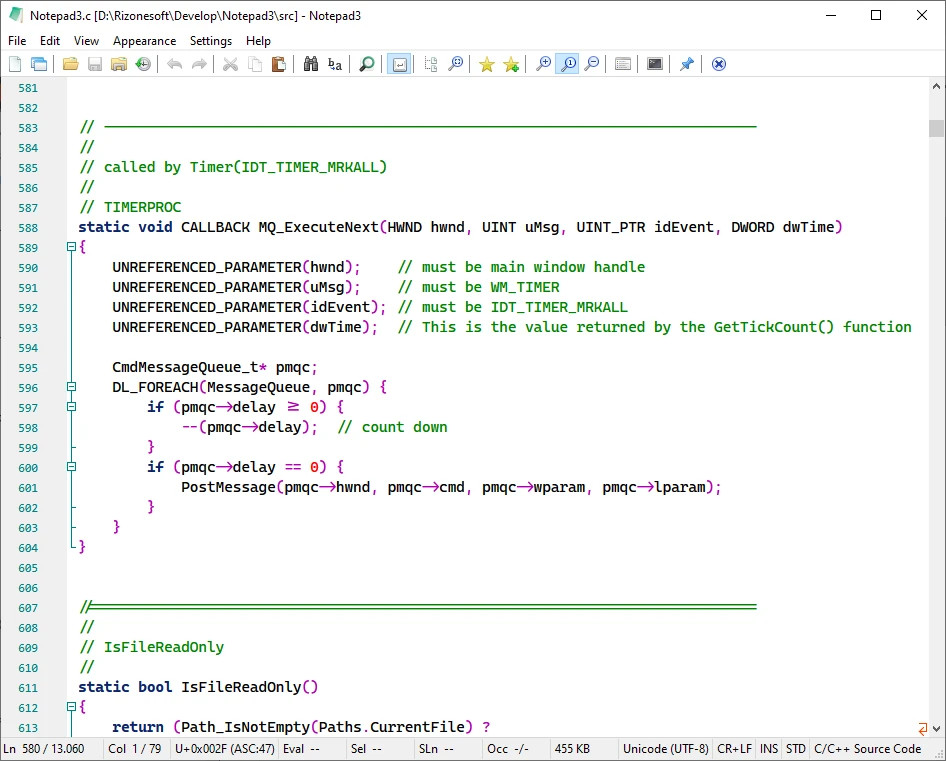Click the Add to favorites star icon

pyautogui.click(x=487, y=64)
